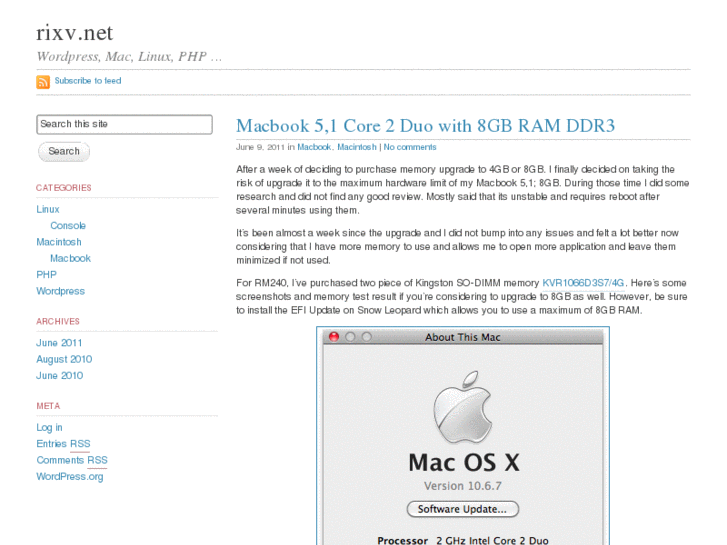Open Macintosh category link in post meta
This screenshot has width=727, height=545.
pyautogui.click(x=357, y=147)
